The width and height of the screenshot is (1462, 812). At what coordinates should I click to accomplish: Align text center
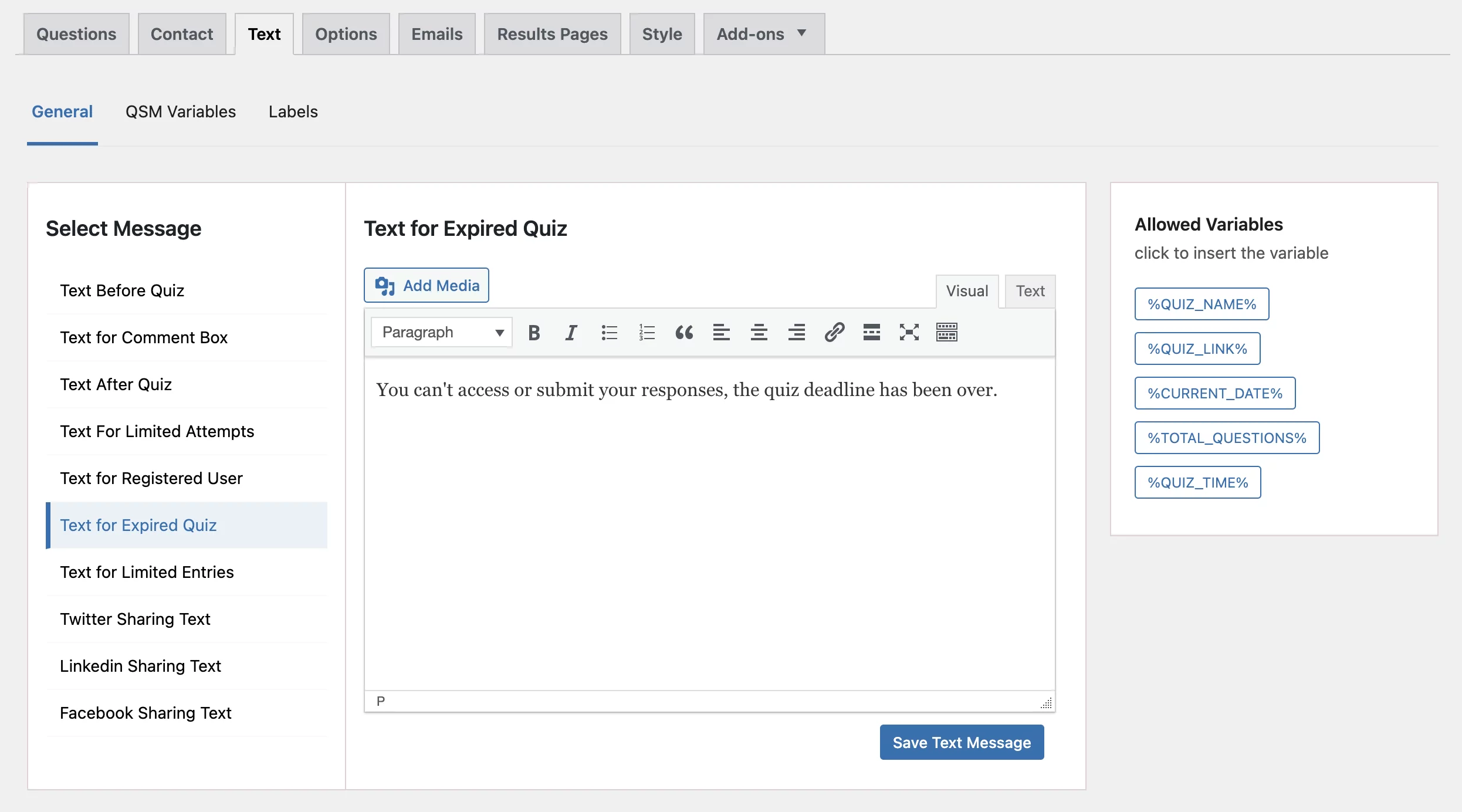tap(759, 333)
